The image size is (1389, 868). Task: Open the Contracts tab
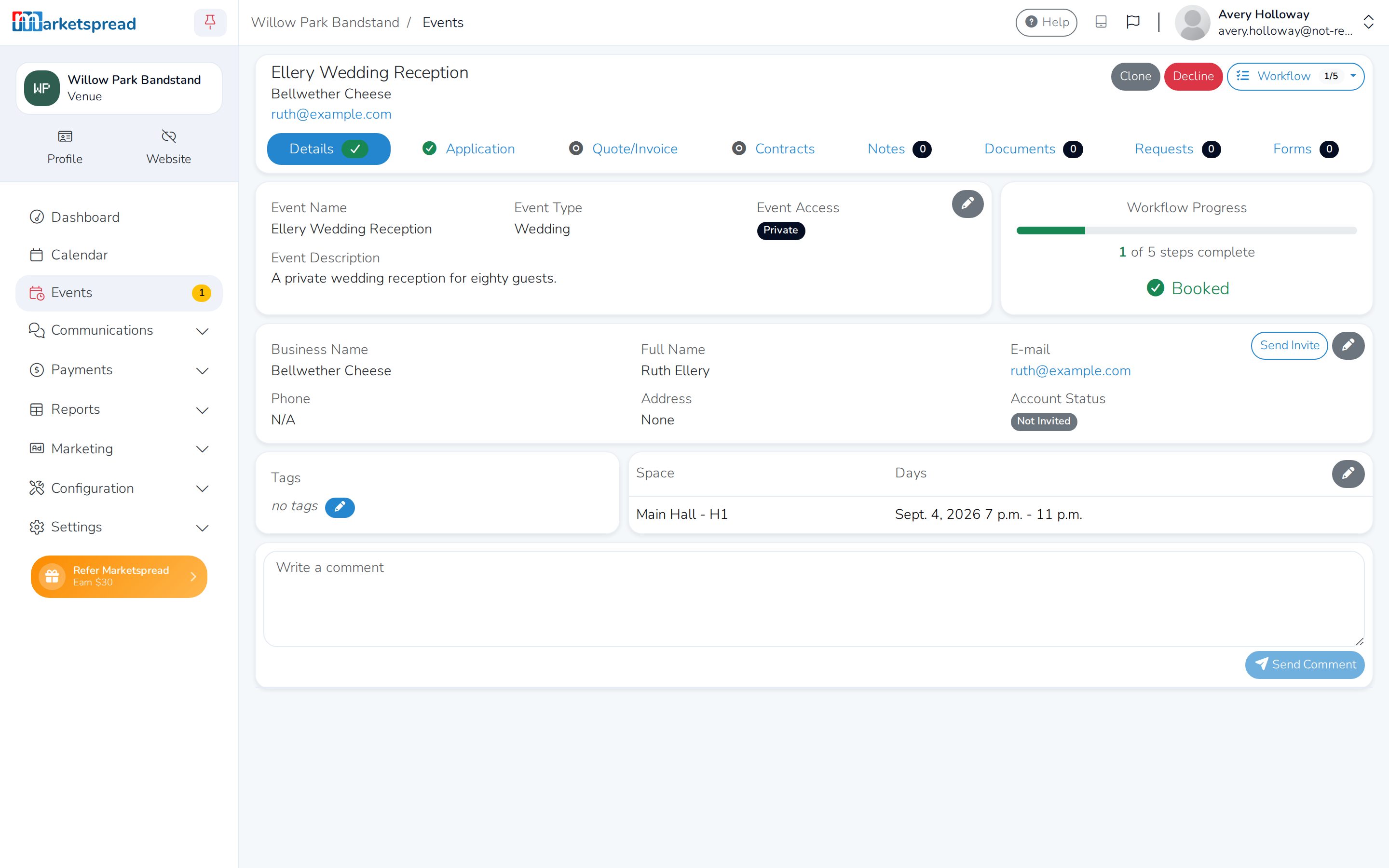[x=773, y=149]
